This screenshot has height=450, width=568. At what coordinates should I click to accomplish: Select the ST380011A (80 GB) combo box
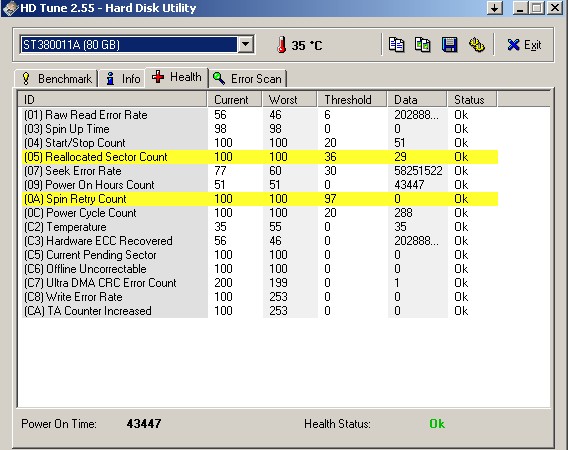pyautogui.click(x=137, y=45)
